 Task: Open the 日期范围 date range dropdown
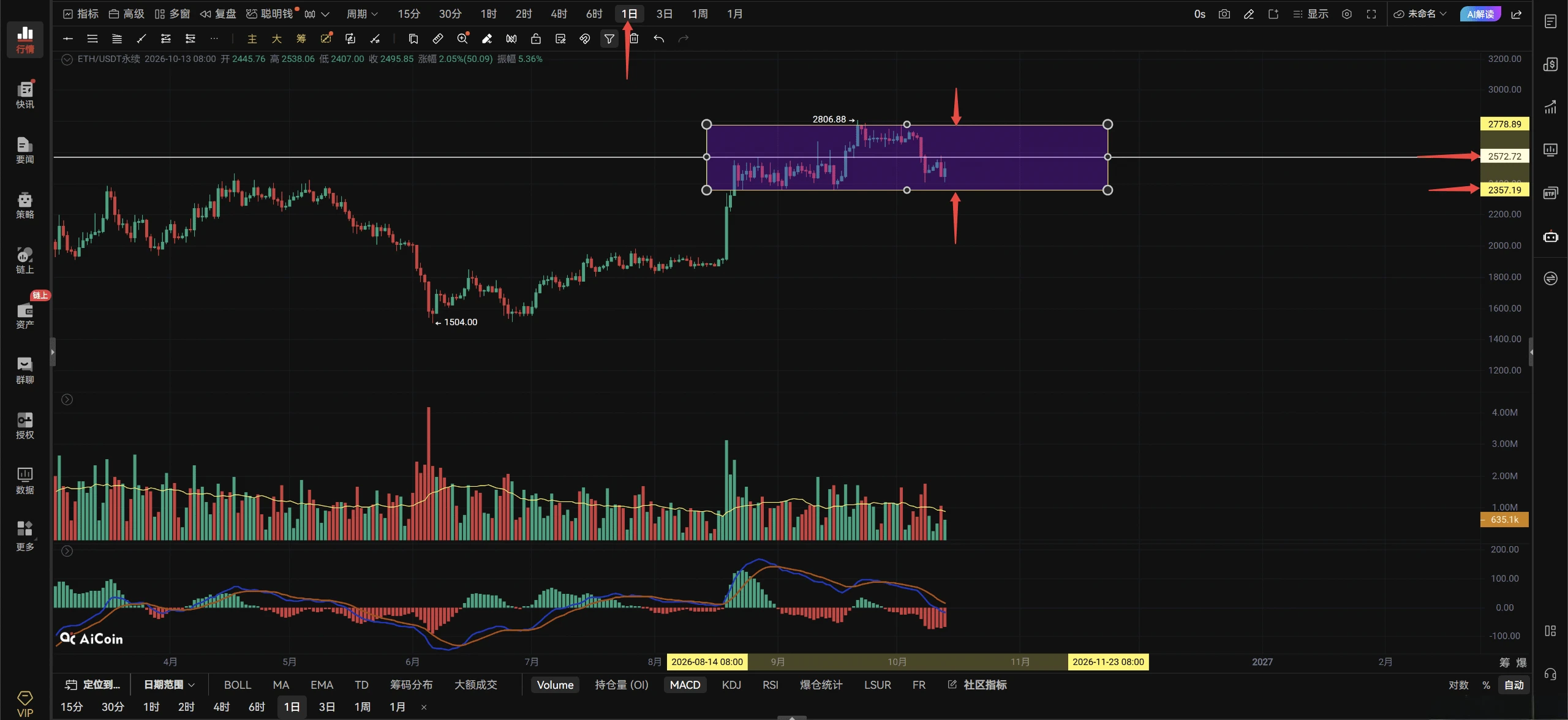tap(169, 684)
